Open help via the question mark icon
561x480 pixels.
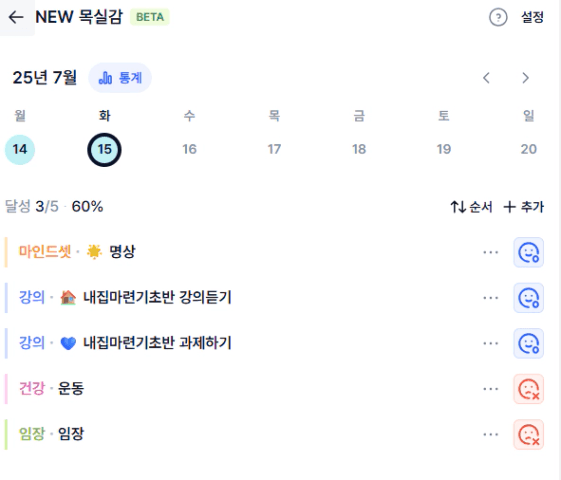[x=498, y=17]
